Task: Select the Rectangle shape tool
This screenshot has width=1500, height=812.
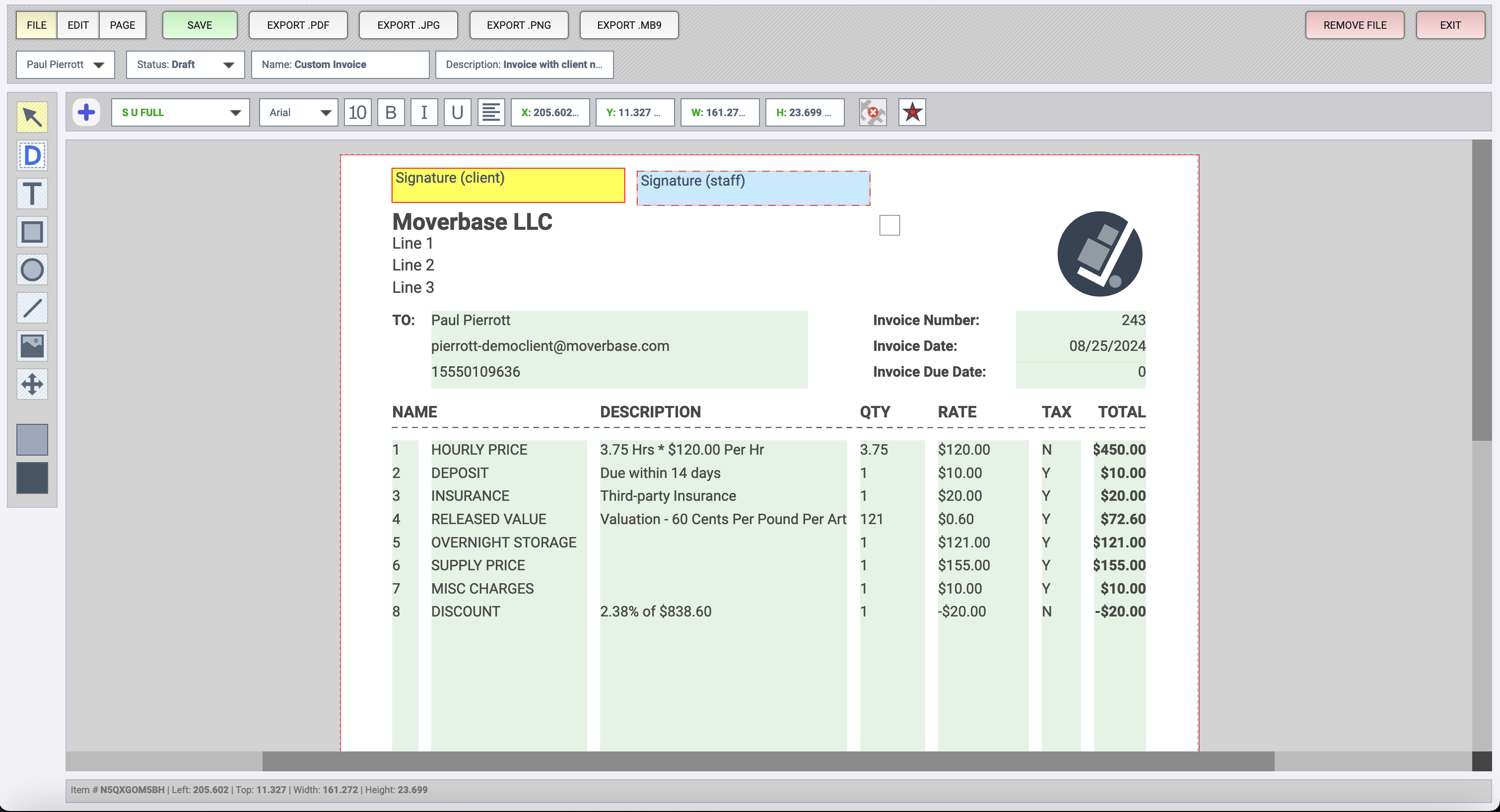Action: tap(32, 232)
